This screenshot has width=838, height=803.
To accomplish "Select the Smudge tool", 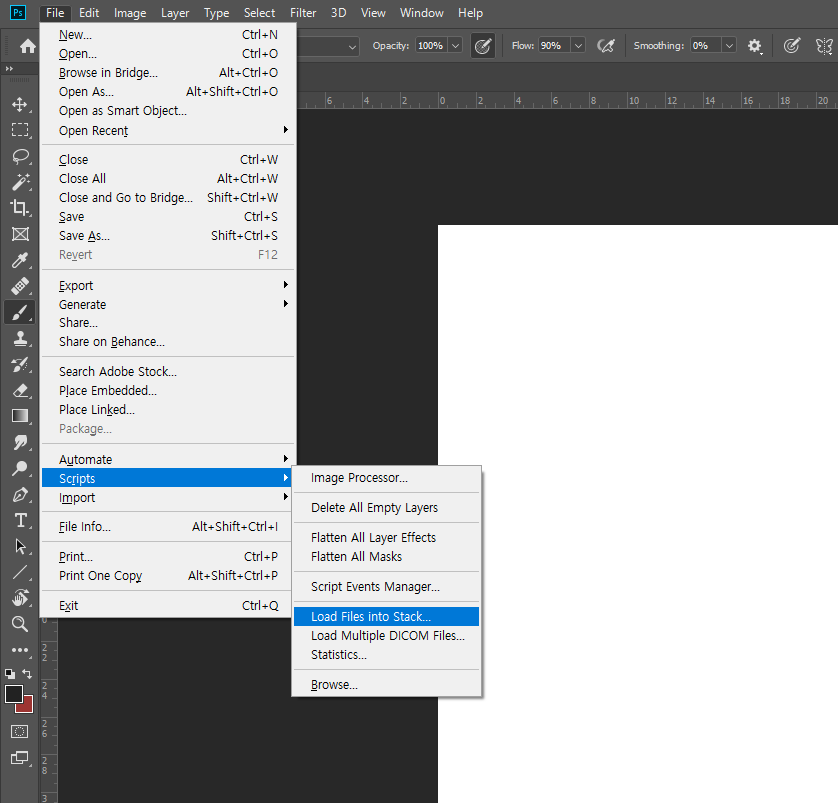I will pyautogui.click(x=20, y=442).
